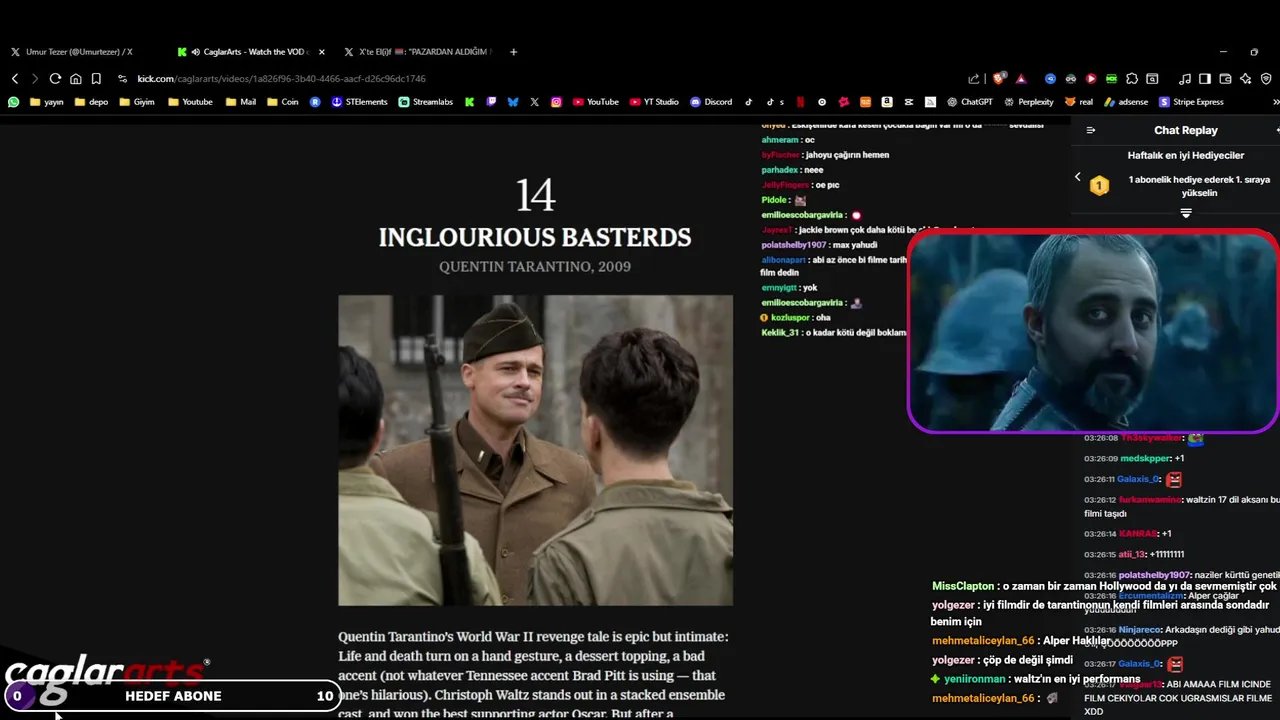Image resolution: width=1280 pixels, height=720 pixels.
Task: Open the music note playlist icon
Action: click(x=1185, y=79)
